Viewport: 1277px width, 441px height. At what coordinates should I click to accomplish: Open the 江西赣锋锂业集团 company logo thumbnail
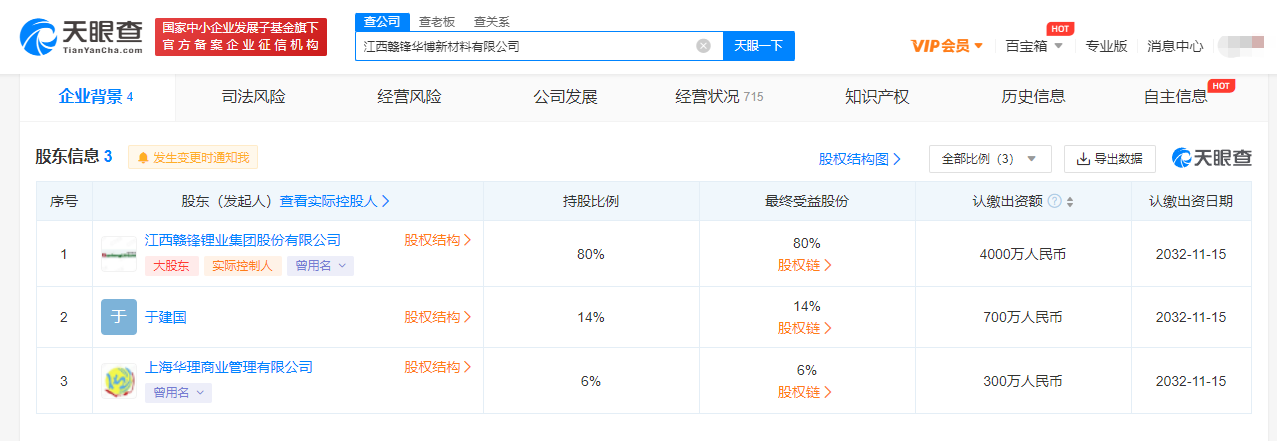pyautogui.click(x=119, y=254)
